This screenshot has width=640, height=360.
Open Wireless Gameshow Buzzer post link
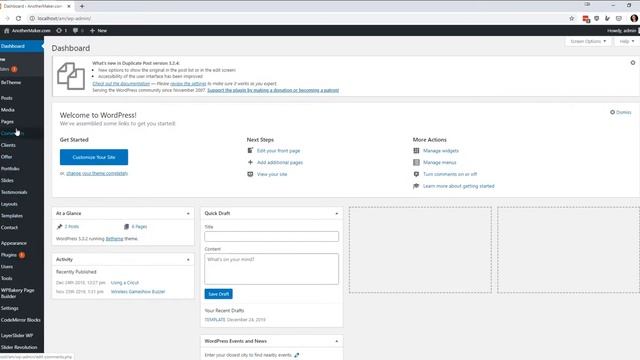click(138, 292)
